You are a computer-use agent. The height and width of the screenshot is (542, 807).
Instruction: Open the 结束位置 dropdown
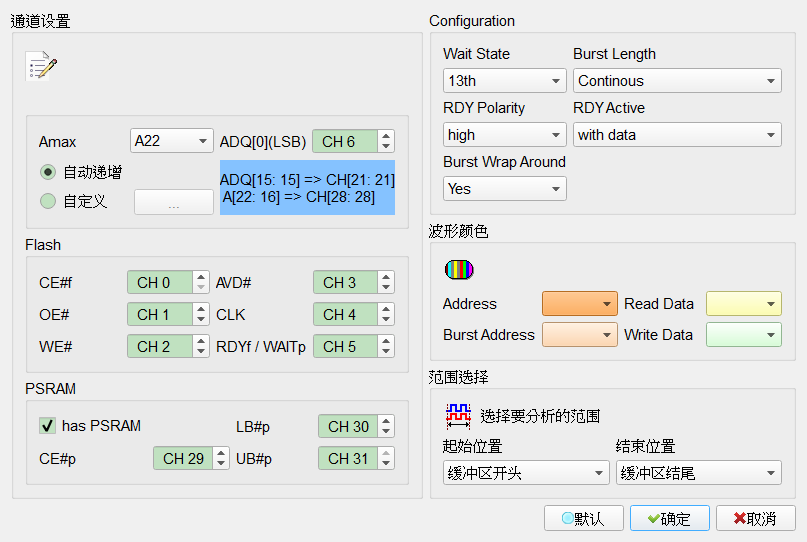699,473
